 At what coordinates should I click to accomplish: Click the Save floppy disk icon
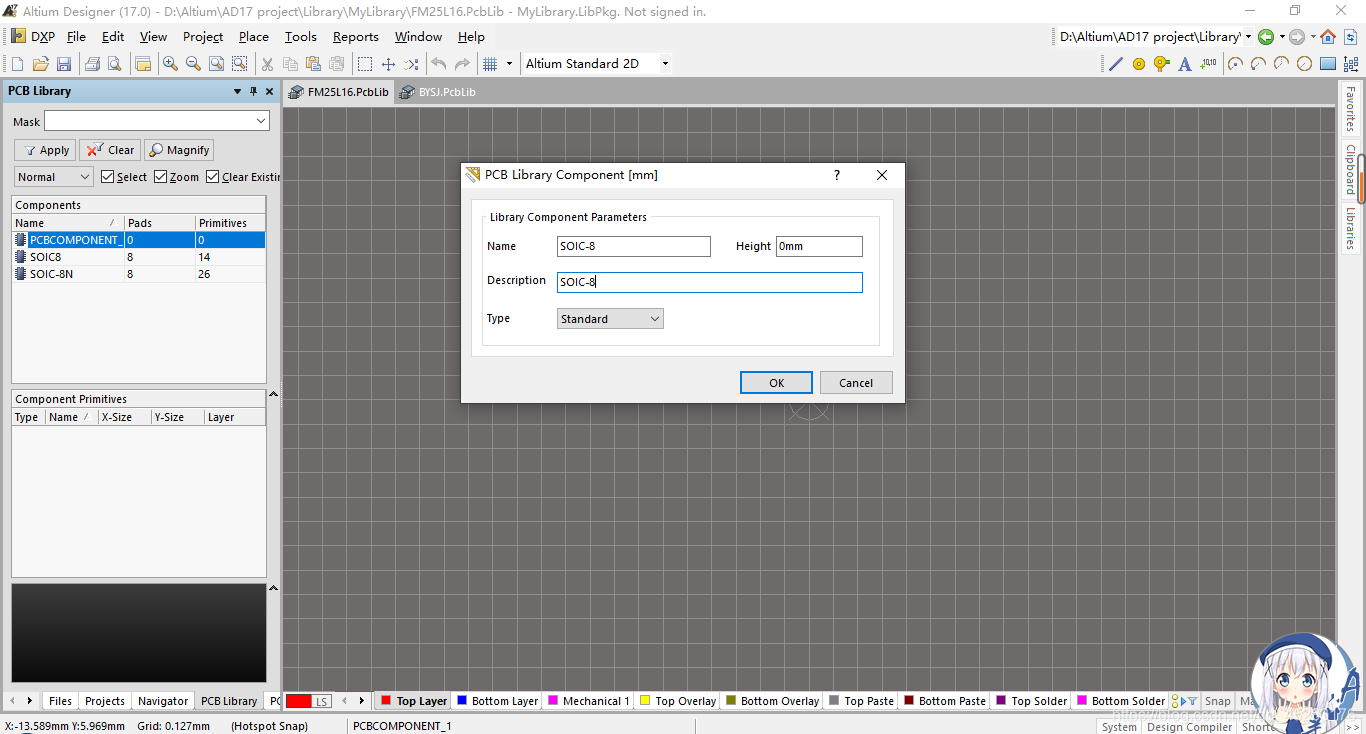[x=64, y=64]
